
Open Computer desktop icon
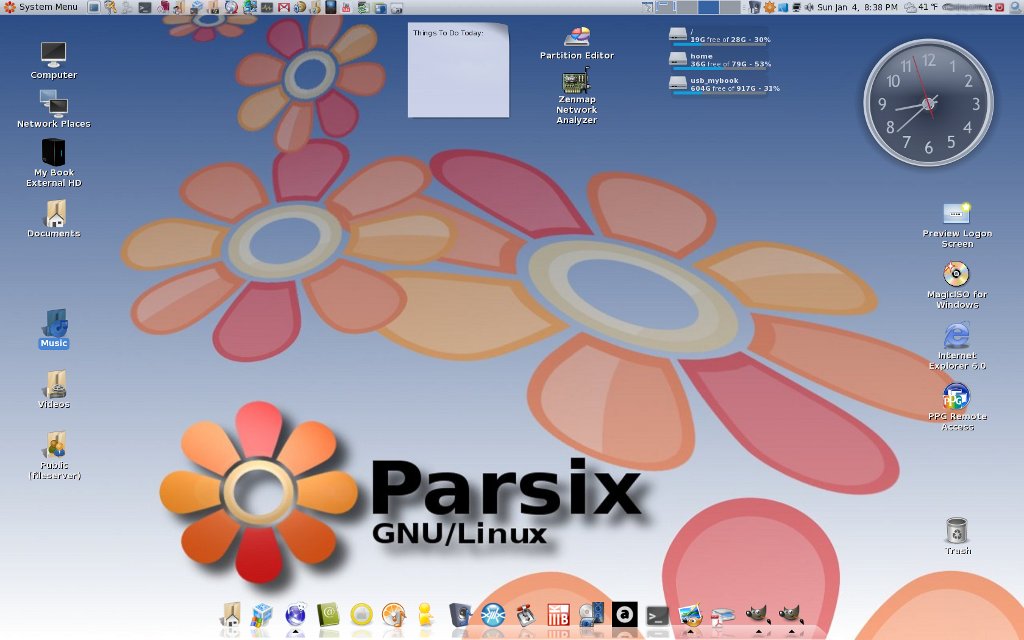point(54,60)
